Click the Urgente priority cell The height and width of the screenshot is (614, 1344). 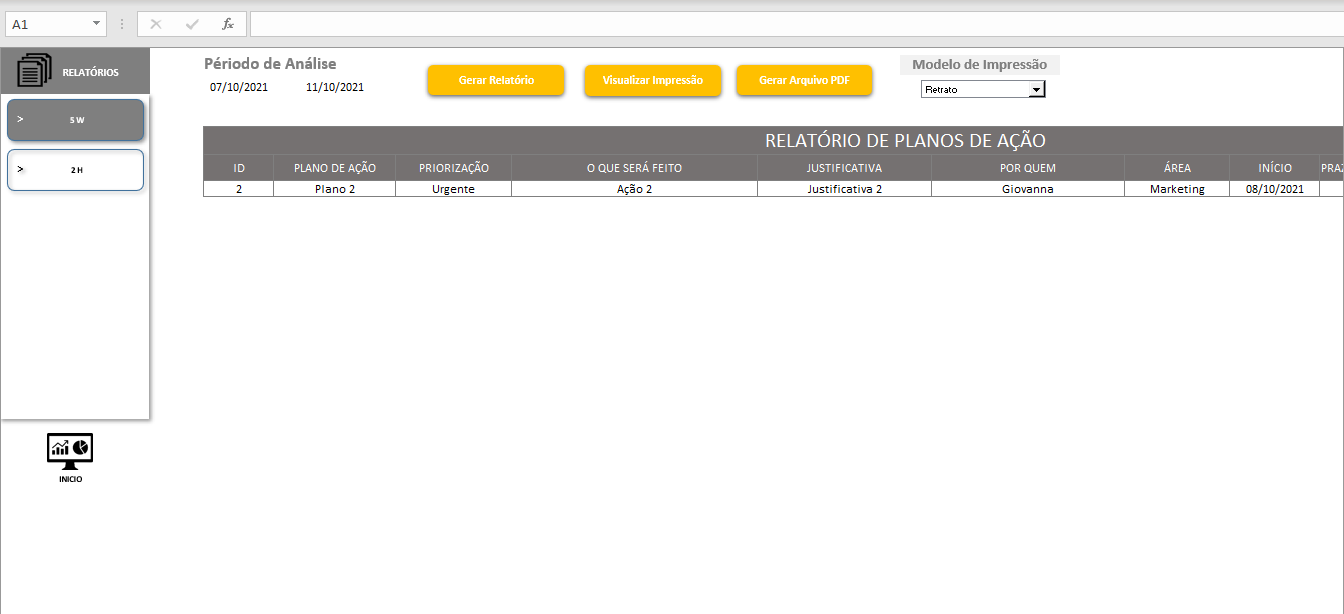(453, 189)
